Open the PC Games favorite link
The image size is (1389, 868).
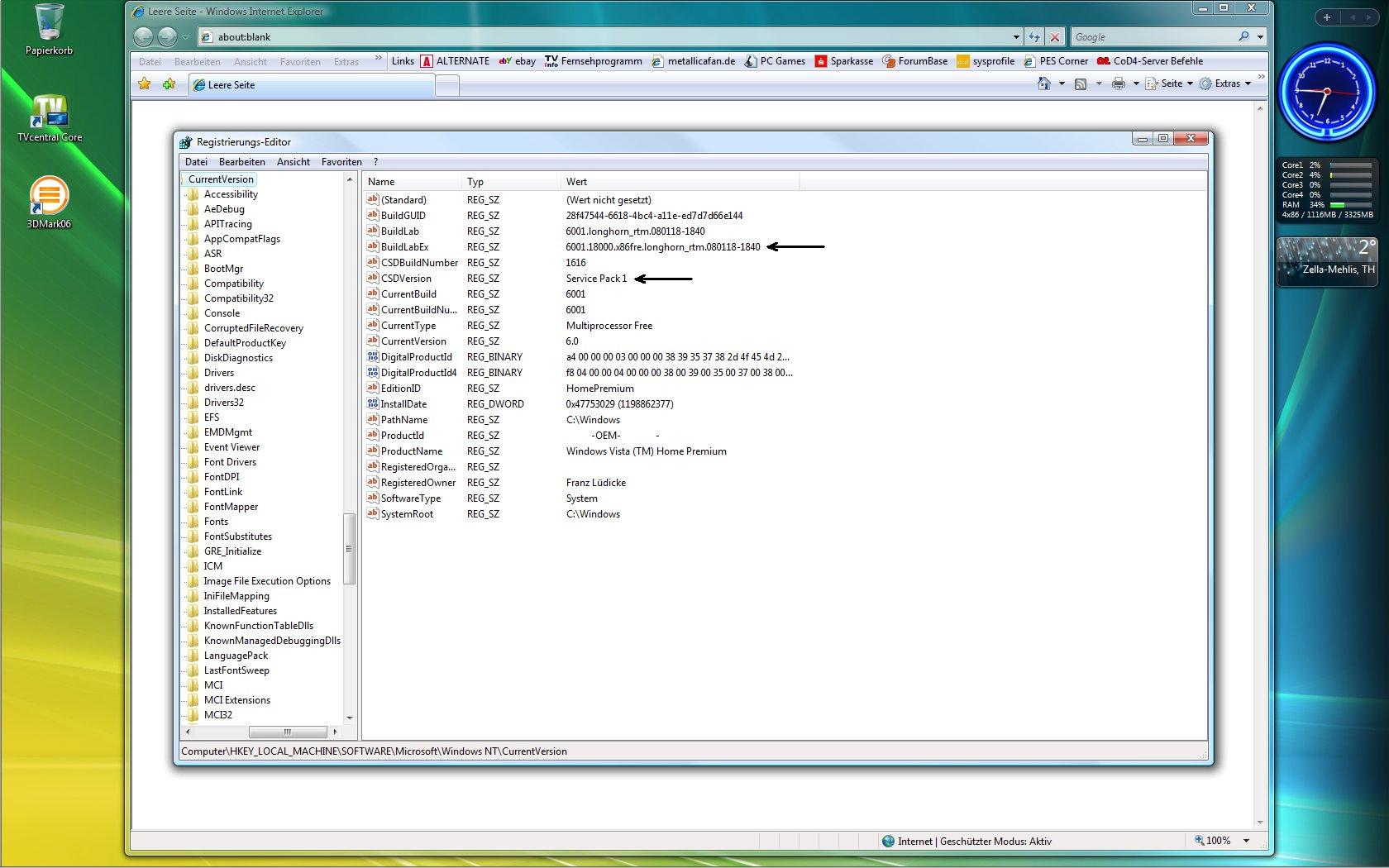click(775, 61)
